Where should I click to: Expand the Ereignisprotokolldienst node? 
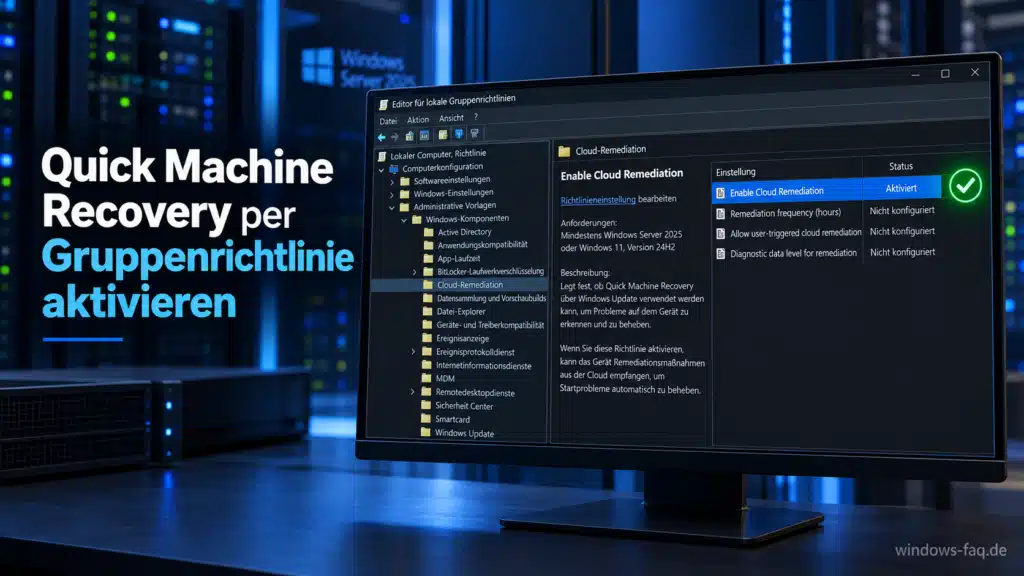click(x=413, y=351)
